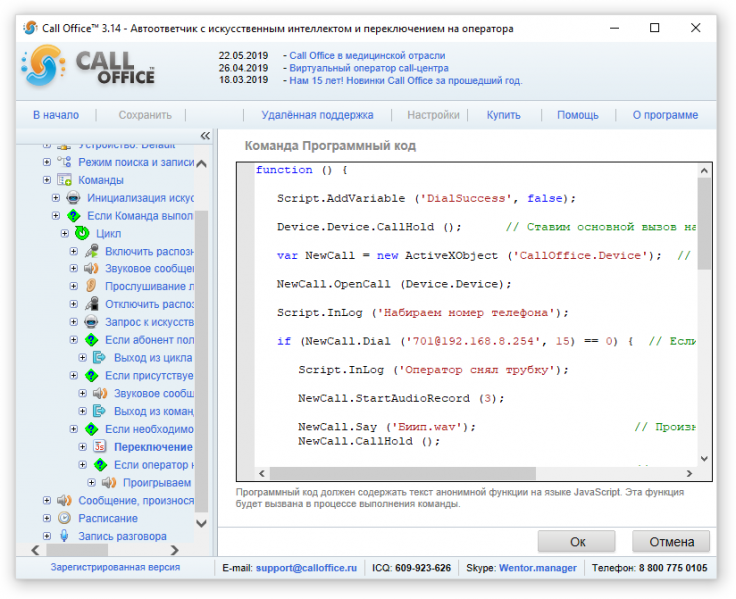The width and height of the screenshot is (736, 599).
Task: Click the search and record mode icon
Action: click(64, 162)
